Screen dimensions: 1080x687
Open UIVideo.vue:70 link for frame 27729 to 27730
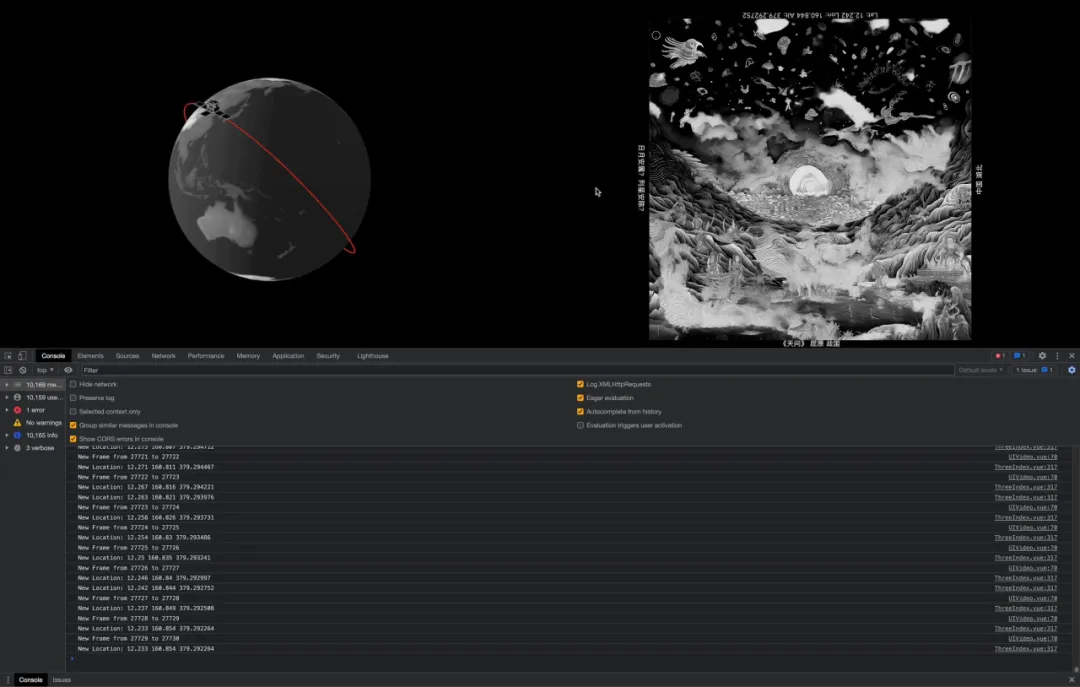[1032, 638]
